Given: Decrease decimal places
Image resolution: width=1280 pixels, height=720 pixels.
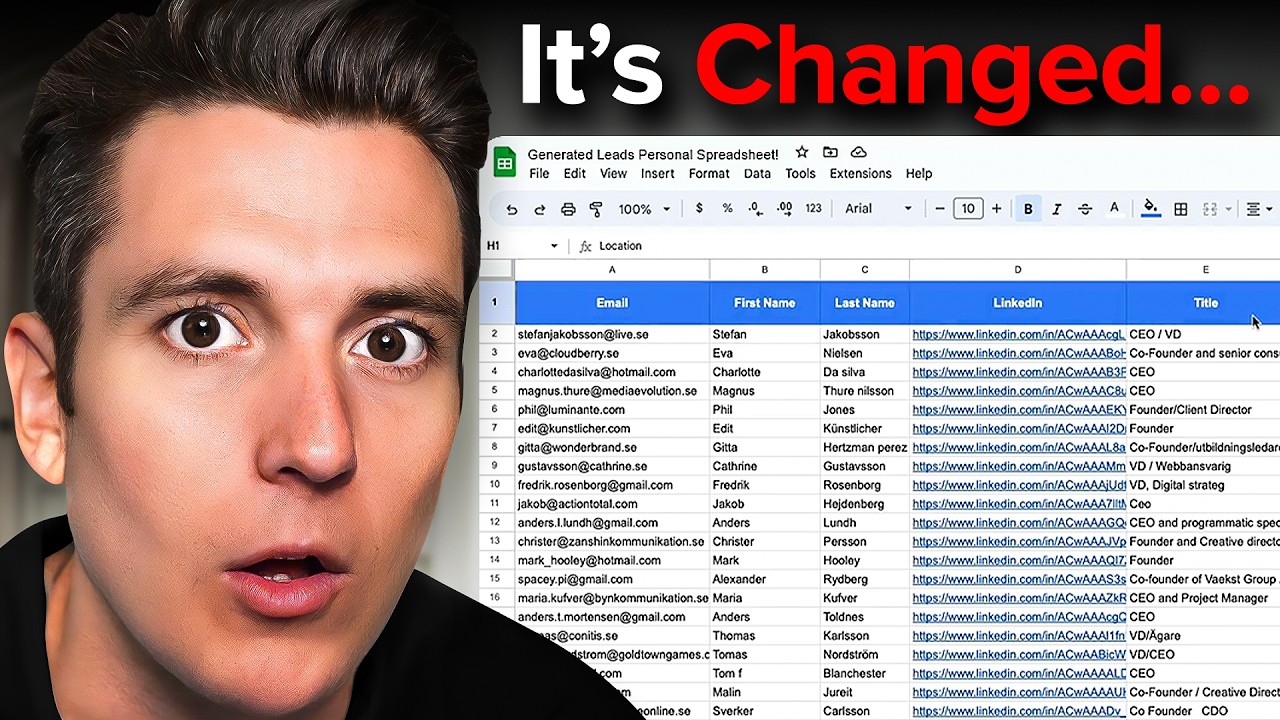Looking at the screenshot, I should pyautogui.click(x=756, y=209).
